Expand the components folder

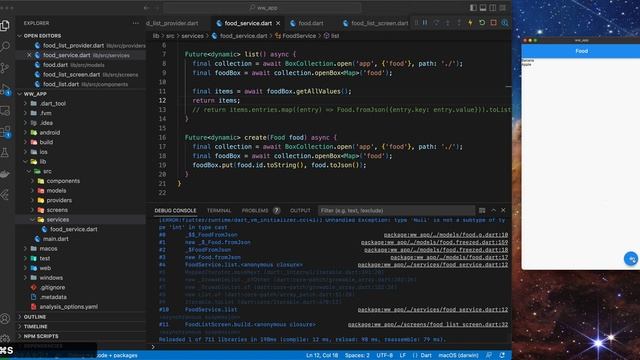63,181
